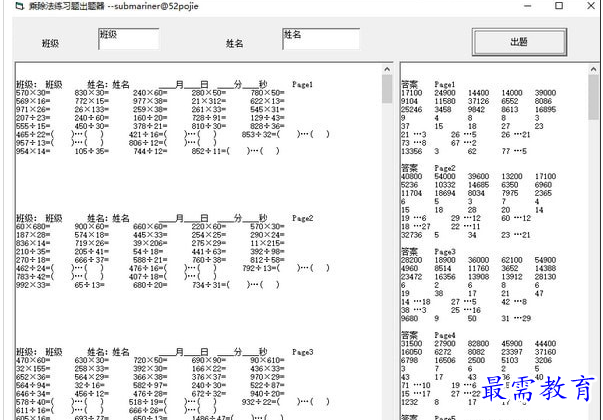Click the 班级 label left of the input
The height and width of the screenshot is (420, 603).
point(50,45)
